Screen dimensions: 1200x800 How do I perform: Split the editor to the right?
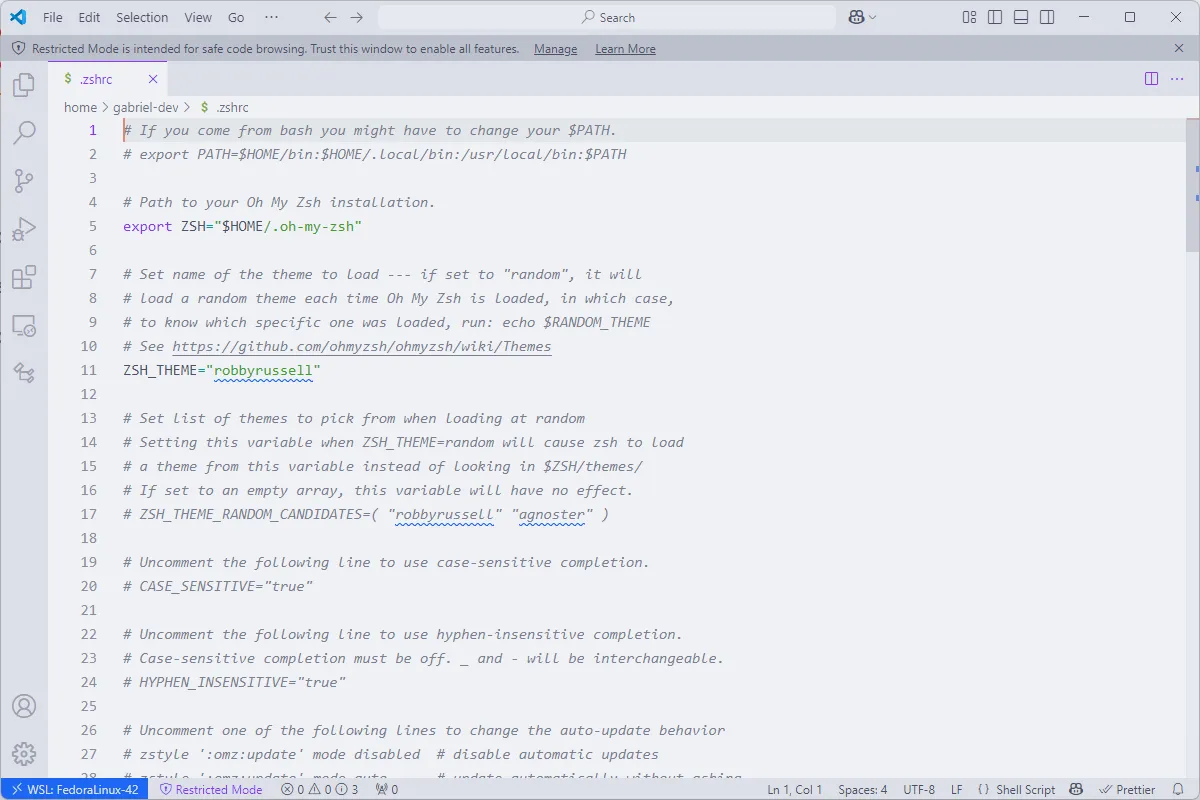[x=1151, y=78]
